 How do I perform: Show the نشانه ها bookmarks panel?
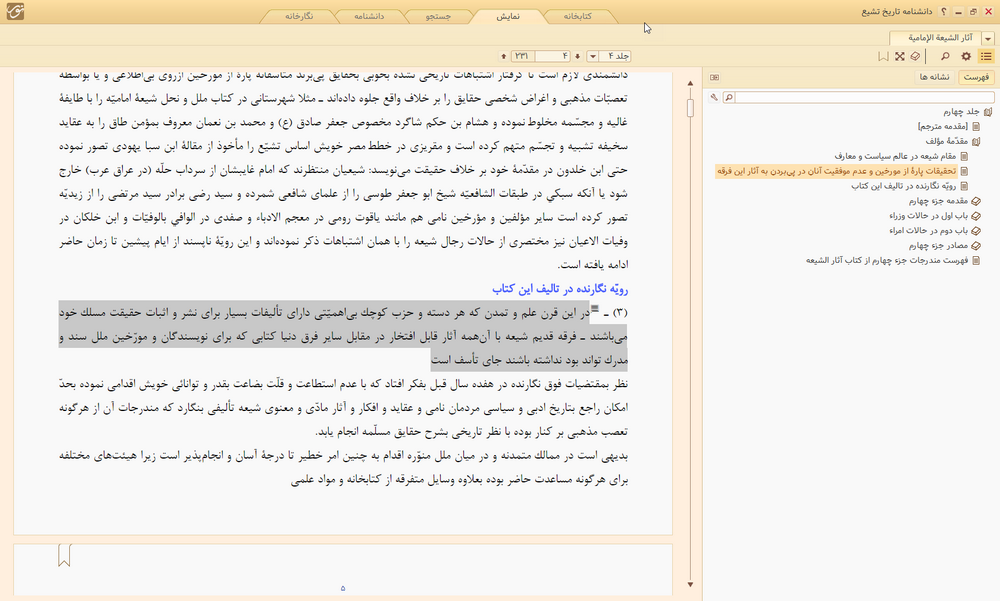935,77
